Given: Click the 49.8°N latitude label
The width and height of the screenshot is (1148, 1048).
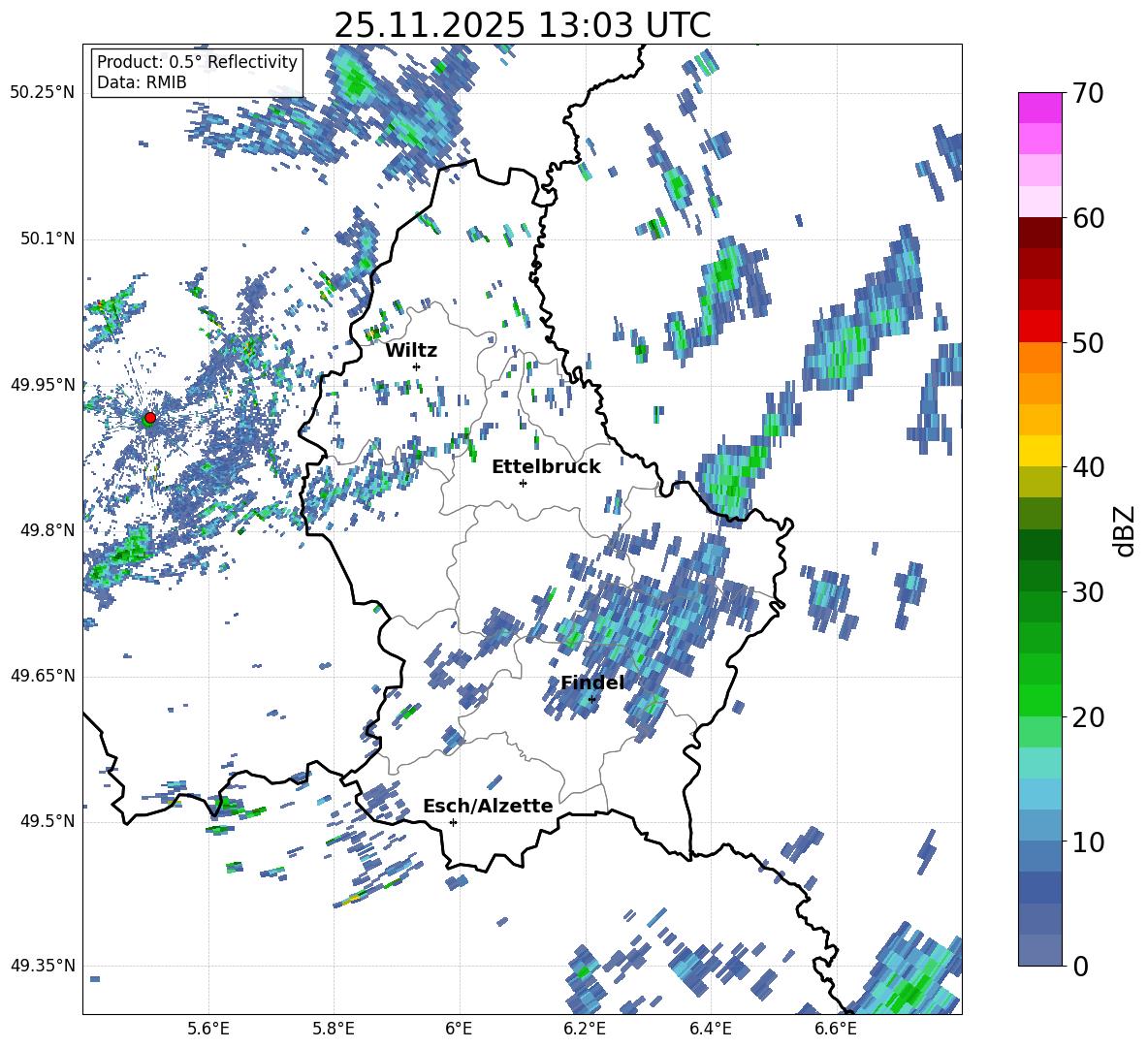Looking at the screenshot, I should point(48,530).
